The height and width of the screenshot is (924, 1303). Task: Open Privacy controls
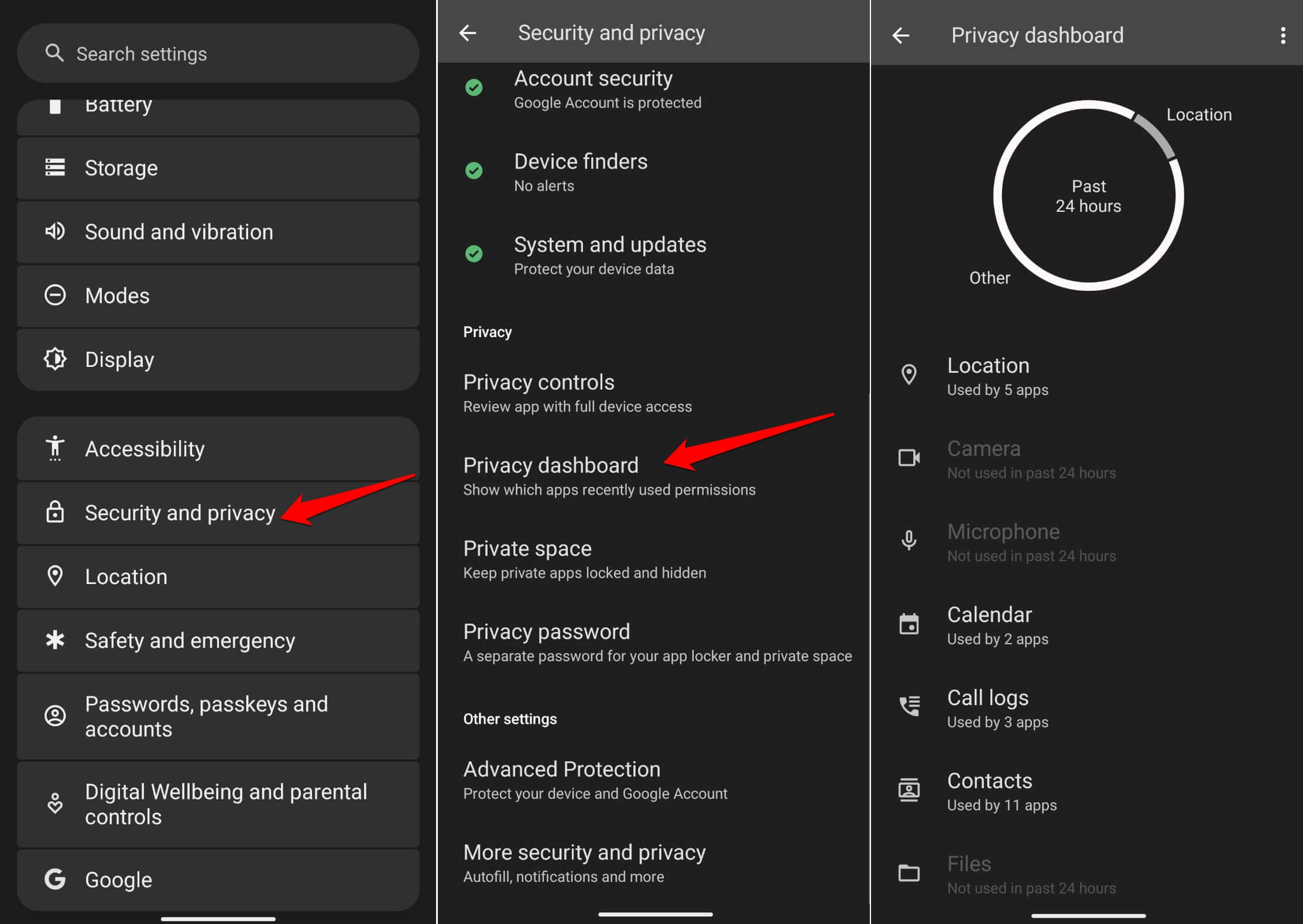click(x=653, y=393)
